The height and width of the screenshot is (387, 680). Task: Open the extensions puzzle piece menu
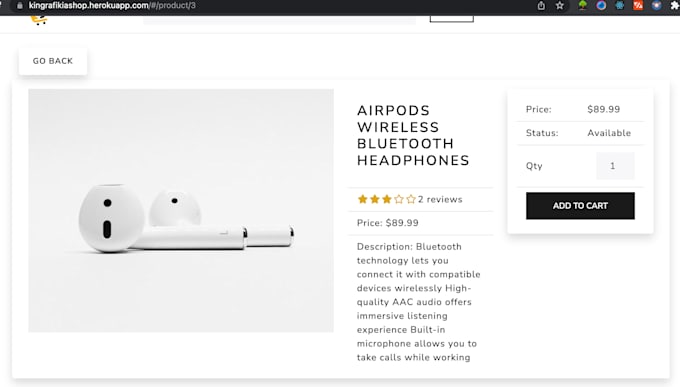675,6
